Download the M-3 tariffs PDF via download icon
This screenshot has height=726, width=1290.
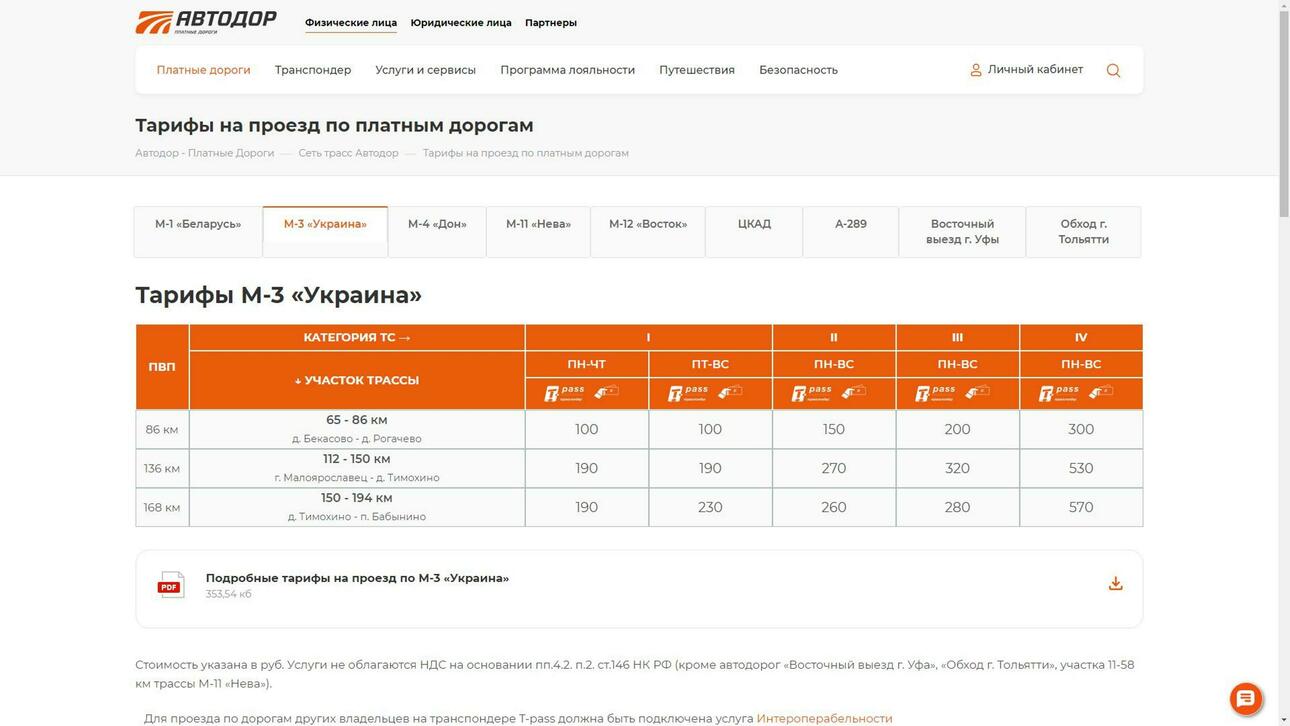click(1114, 582)
